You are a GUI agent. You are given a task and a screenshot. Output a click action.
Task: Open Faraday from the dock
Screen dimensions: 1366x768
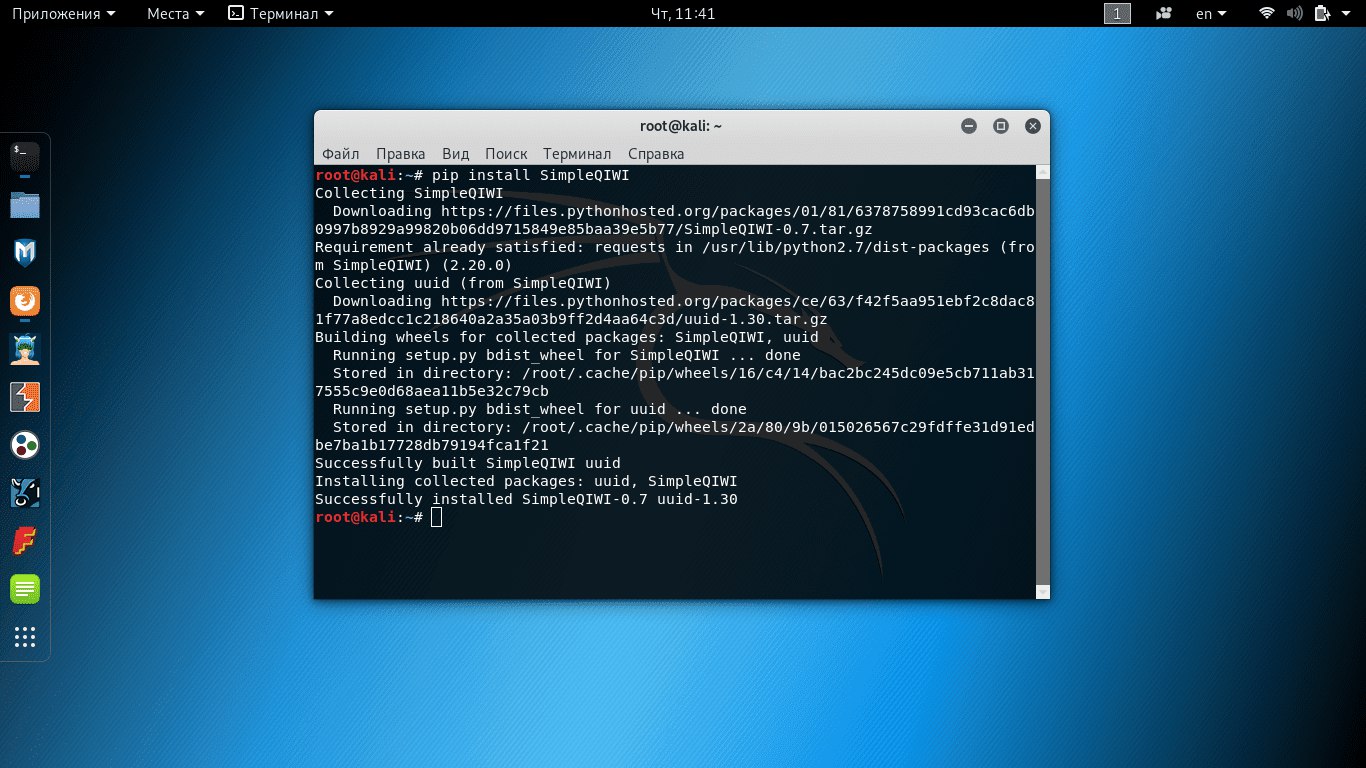click(25, 541)
